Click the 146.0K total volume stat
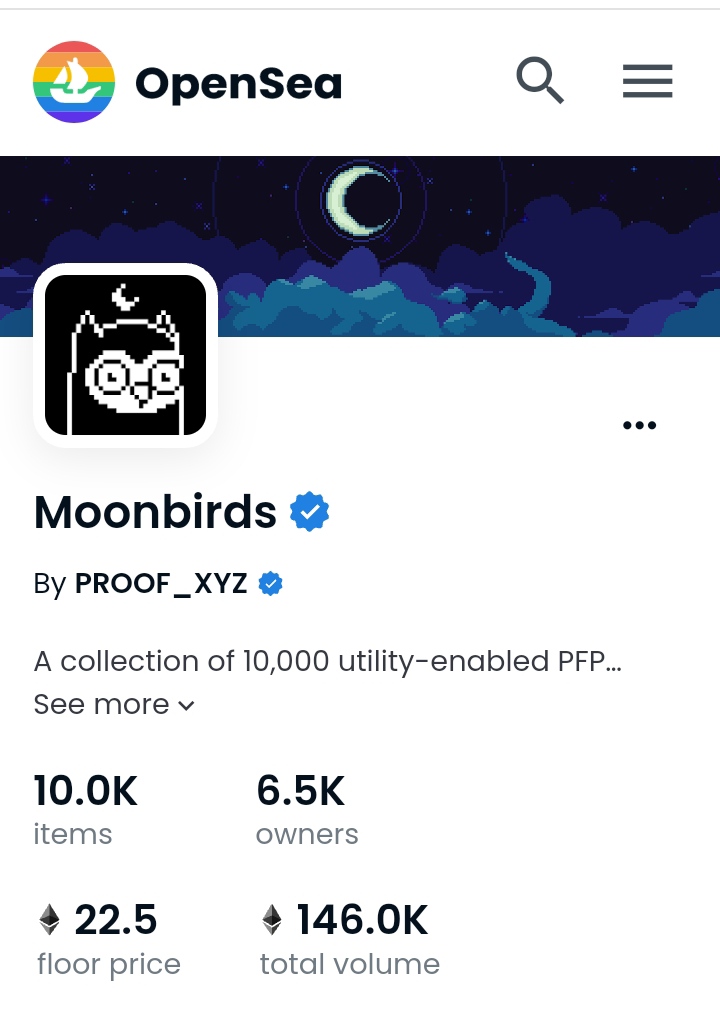Screen dimensions: 720x1028 pyautogui.click(x=350, y=939)
